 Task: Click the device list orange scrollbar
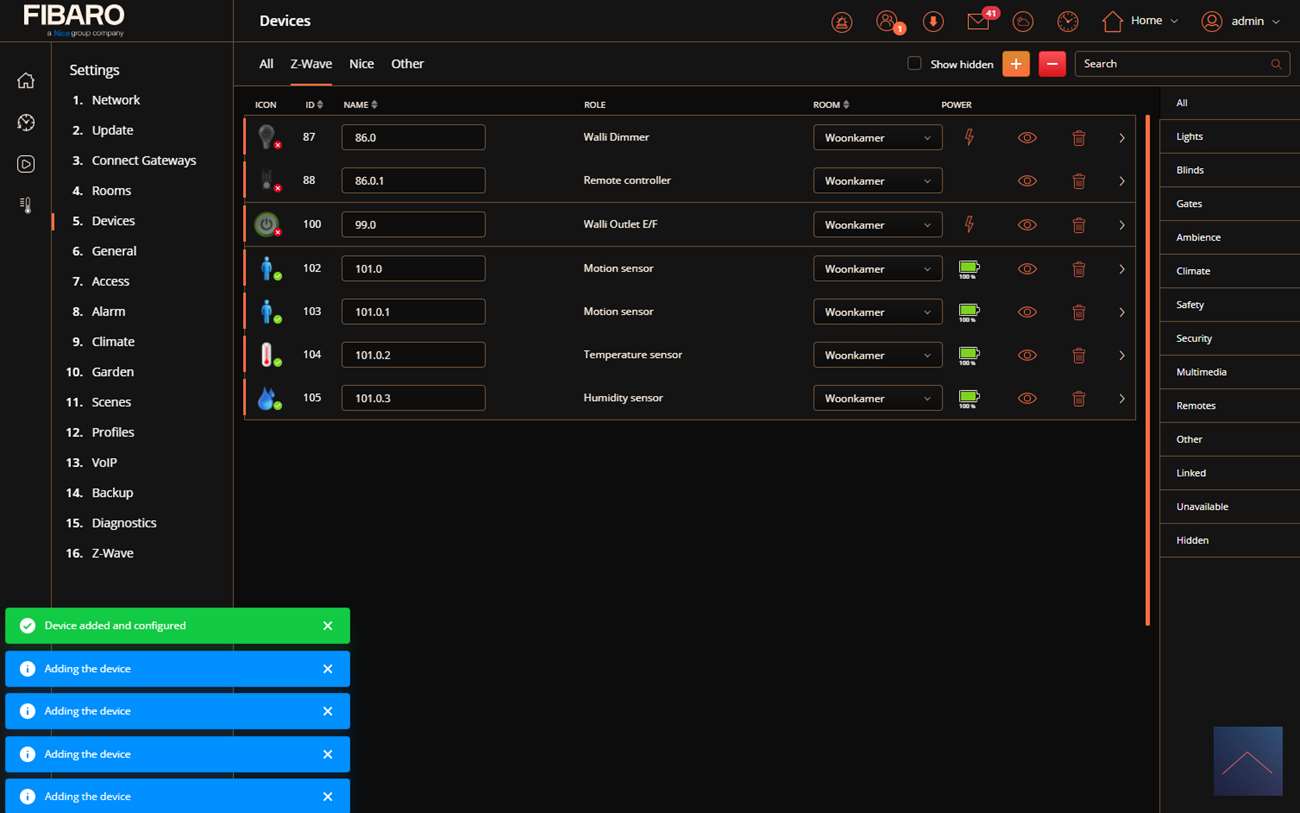pyautogui.click(x=1147, y=370)
